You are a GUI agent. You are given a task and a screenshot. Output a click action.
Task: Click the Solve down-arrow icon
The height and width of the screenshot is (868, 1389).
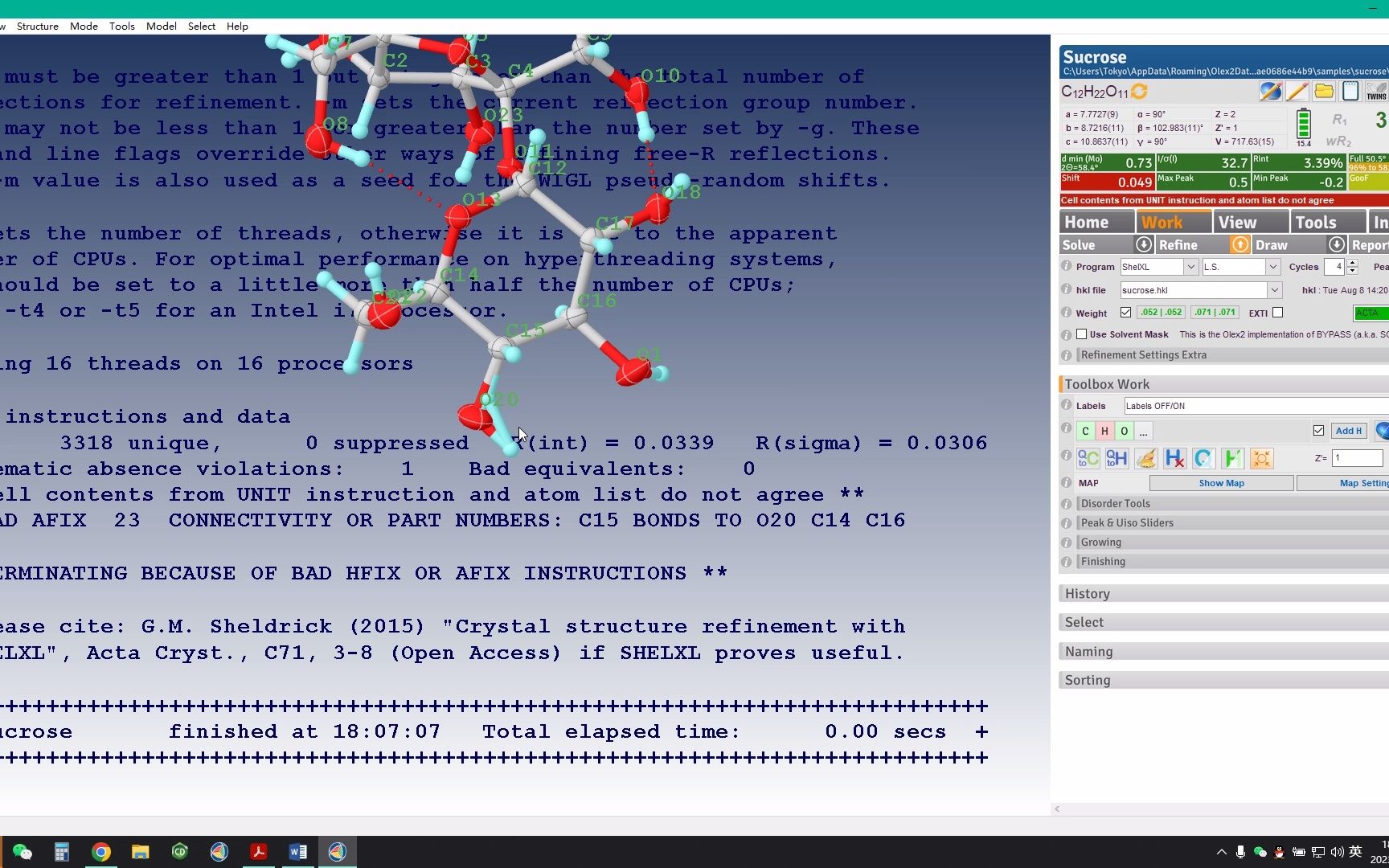[x=1143, y=244]
